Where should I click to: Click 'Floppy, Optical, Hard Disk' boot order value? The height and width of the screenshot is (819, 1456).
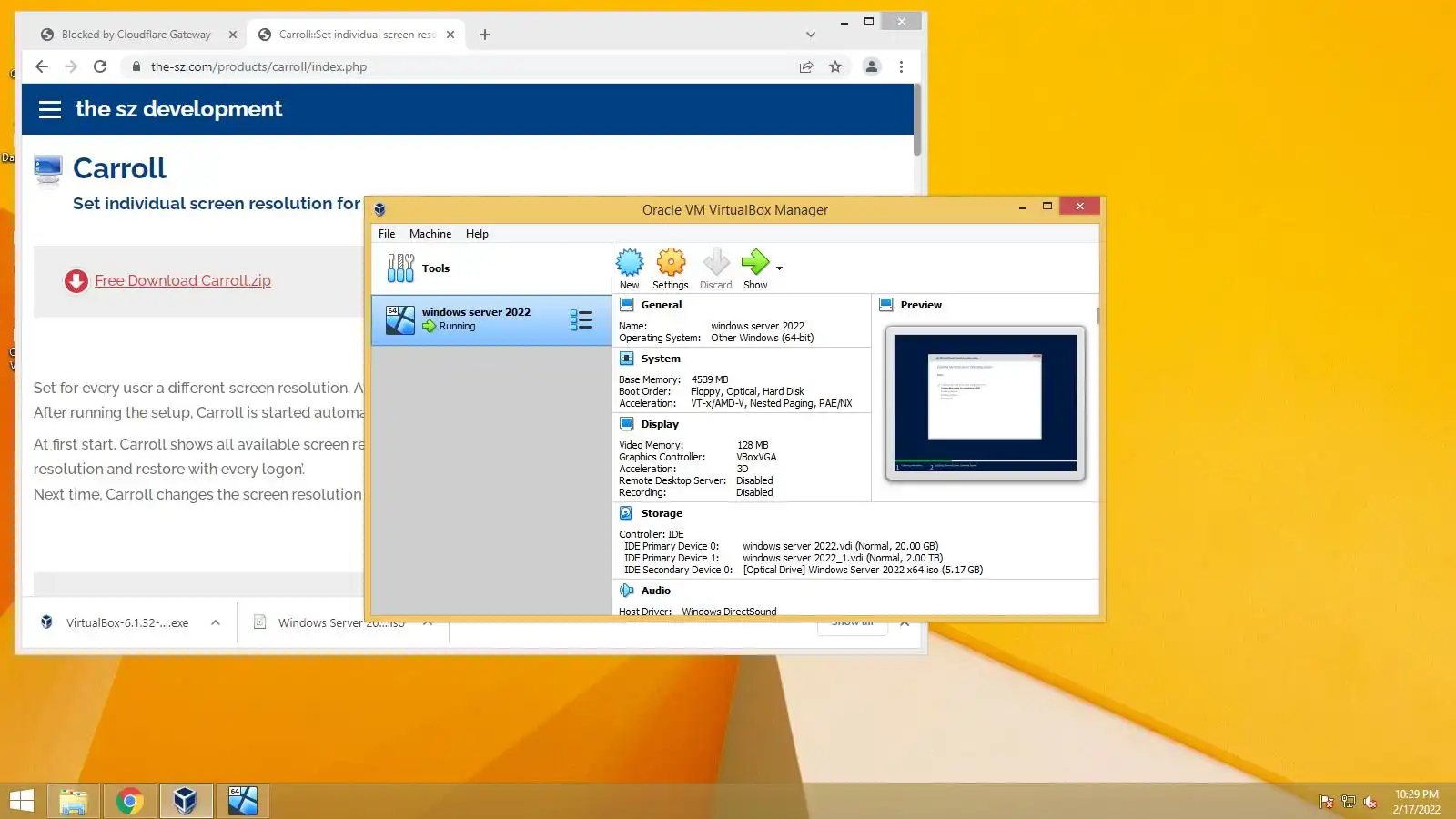[x=747, y=391]
